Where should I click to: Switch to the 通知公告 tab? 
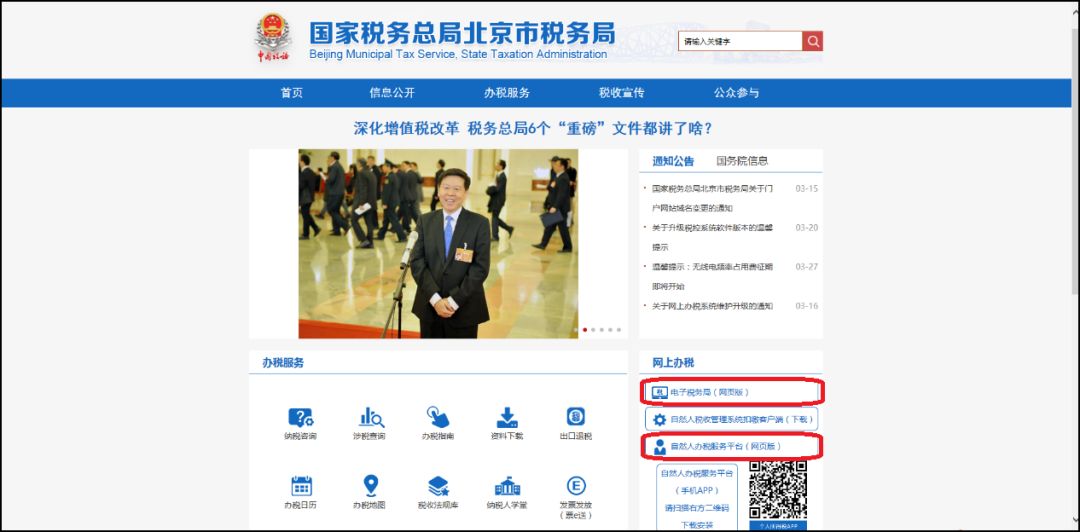pos(673,161)
